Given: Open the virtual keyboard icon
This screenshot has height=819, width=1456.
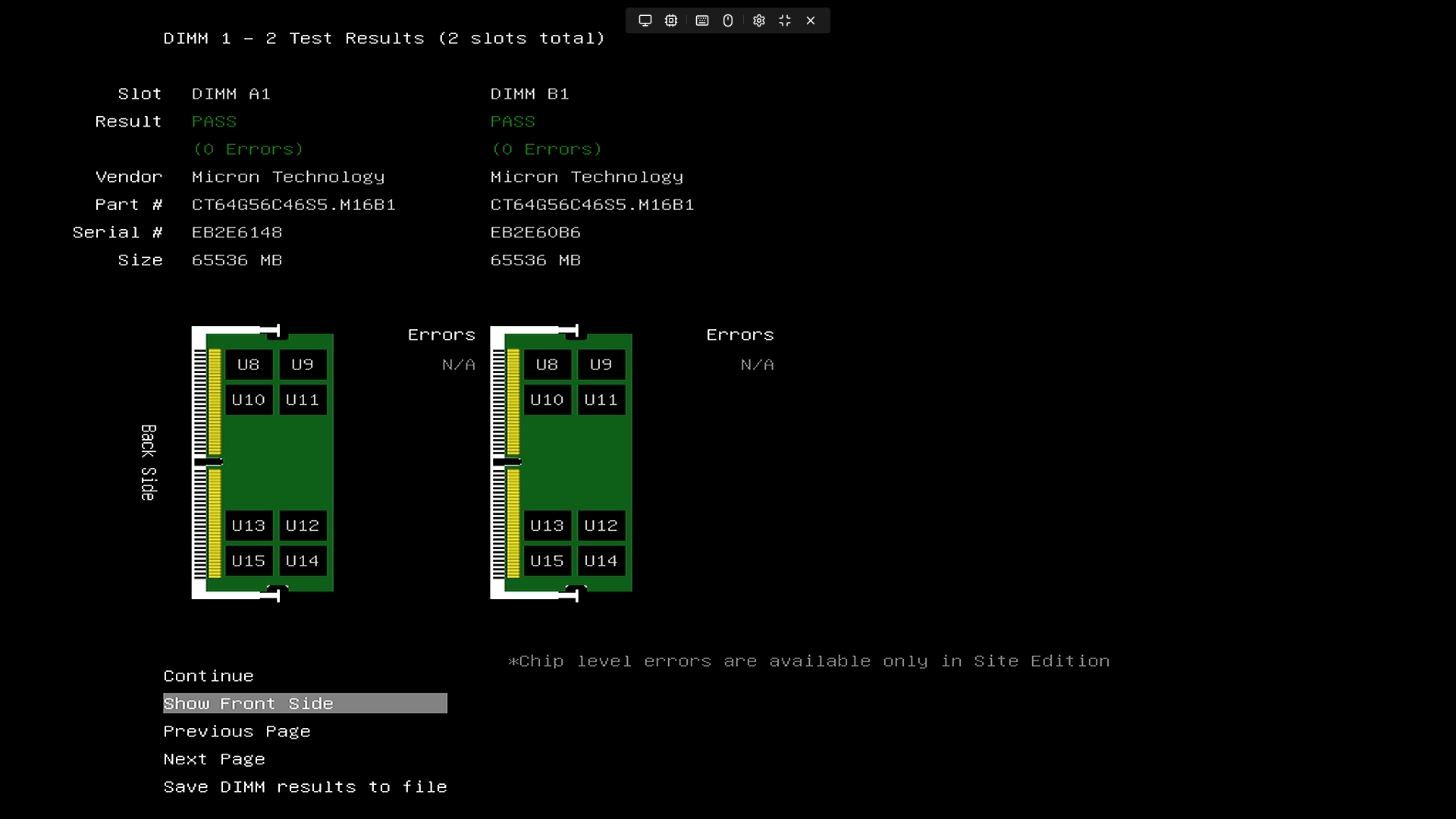Looking at the screenshot, I should pyautogui.click(x=702, y=20).
